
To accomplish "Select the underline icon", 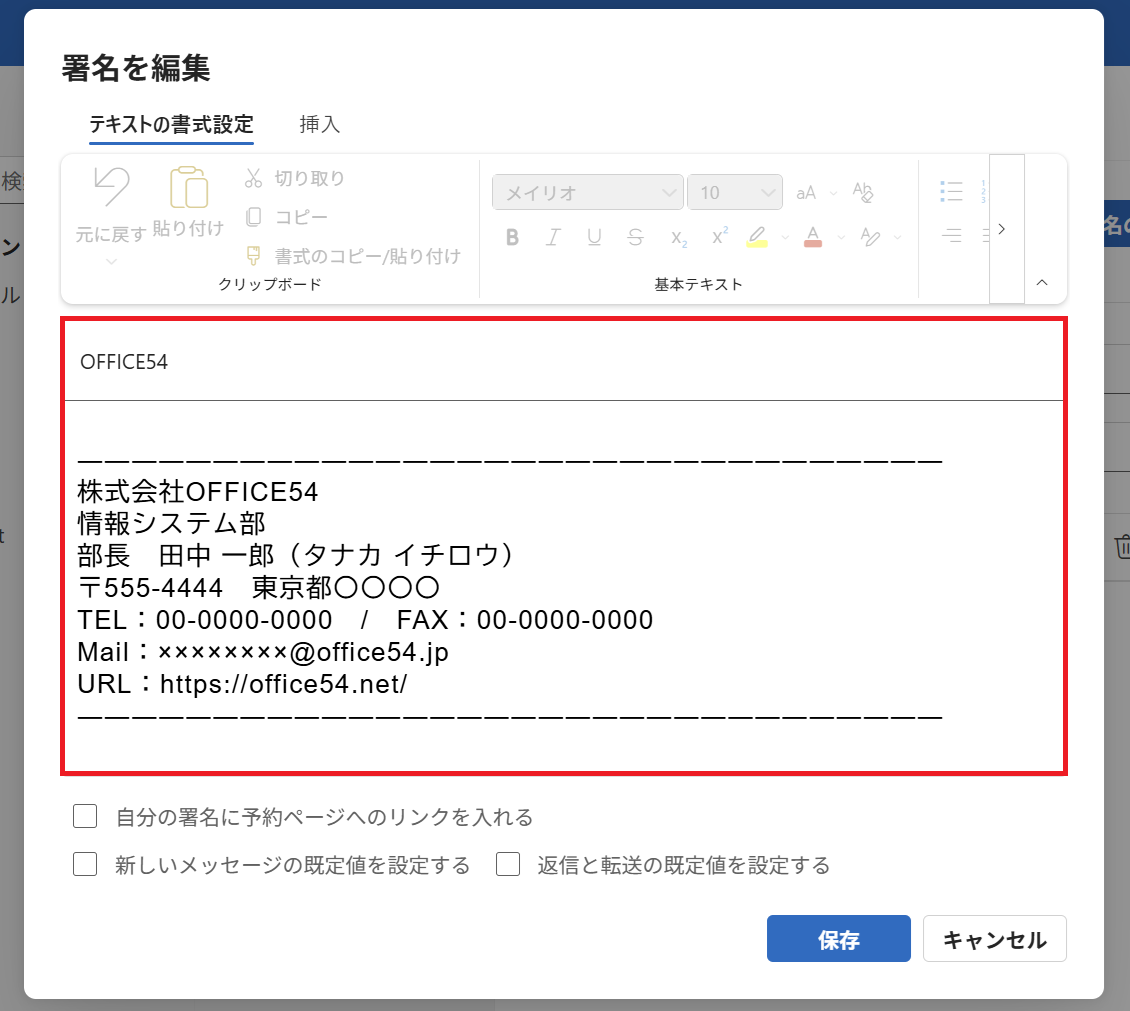I will 594,237.
